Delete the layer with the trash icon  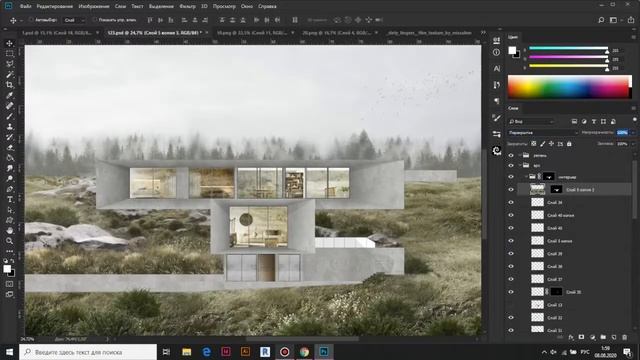pos(624,337)
